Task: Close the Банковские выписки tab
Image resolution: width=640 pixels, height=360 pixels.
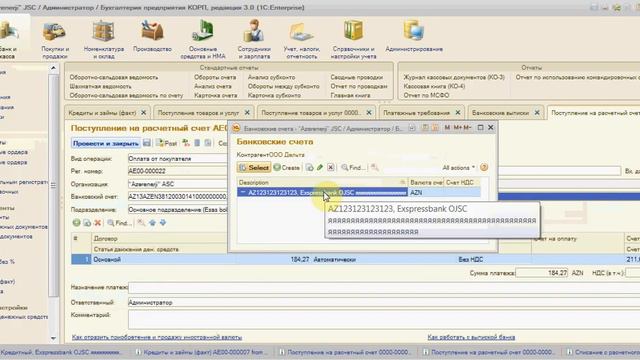Action: coord(537,113)
